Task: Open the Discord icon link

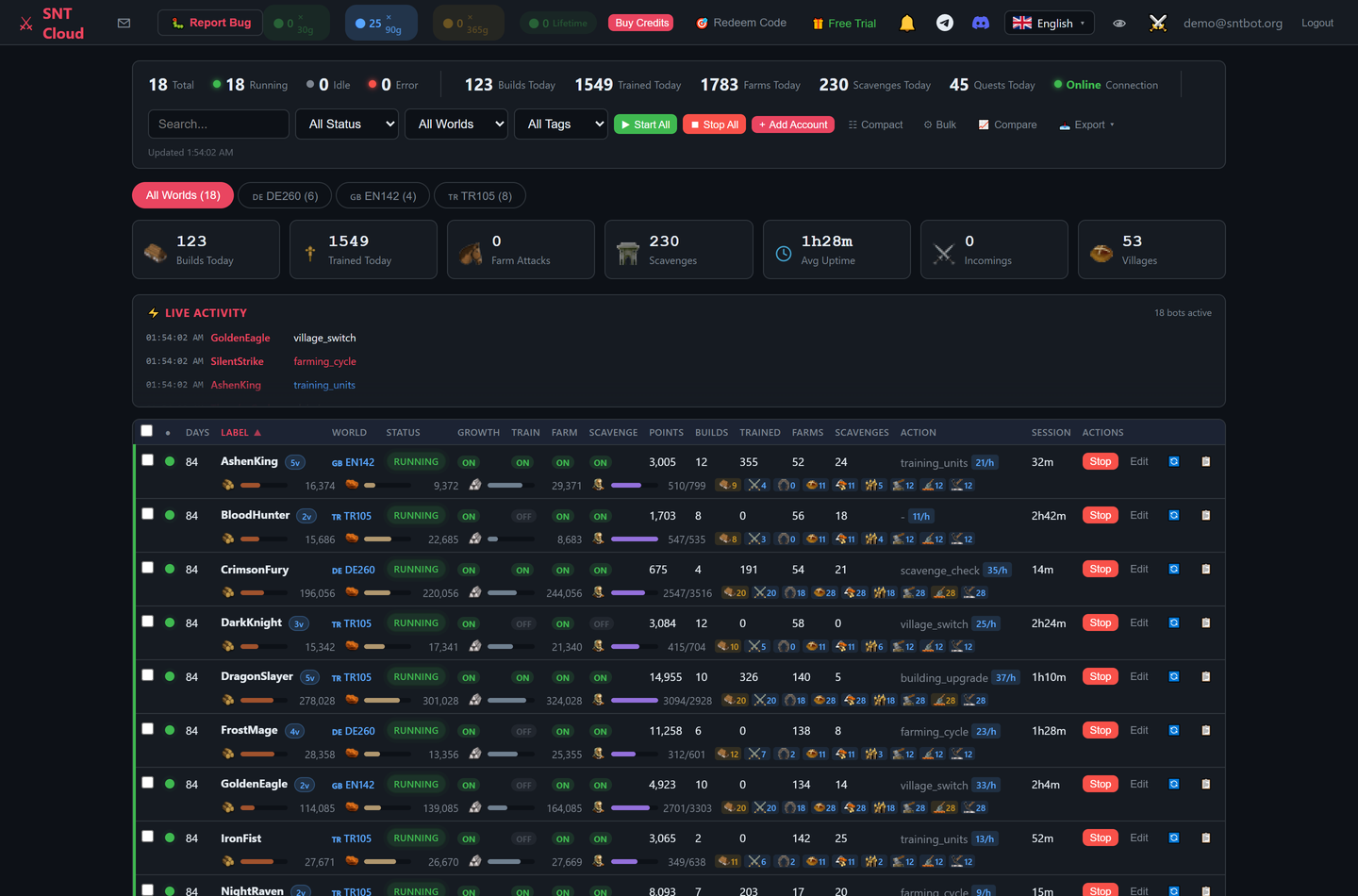Action: (981, 23)
